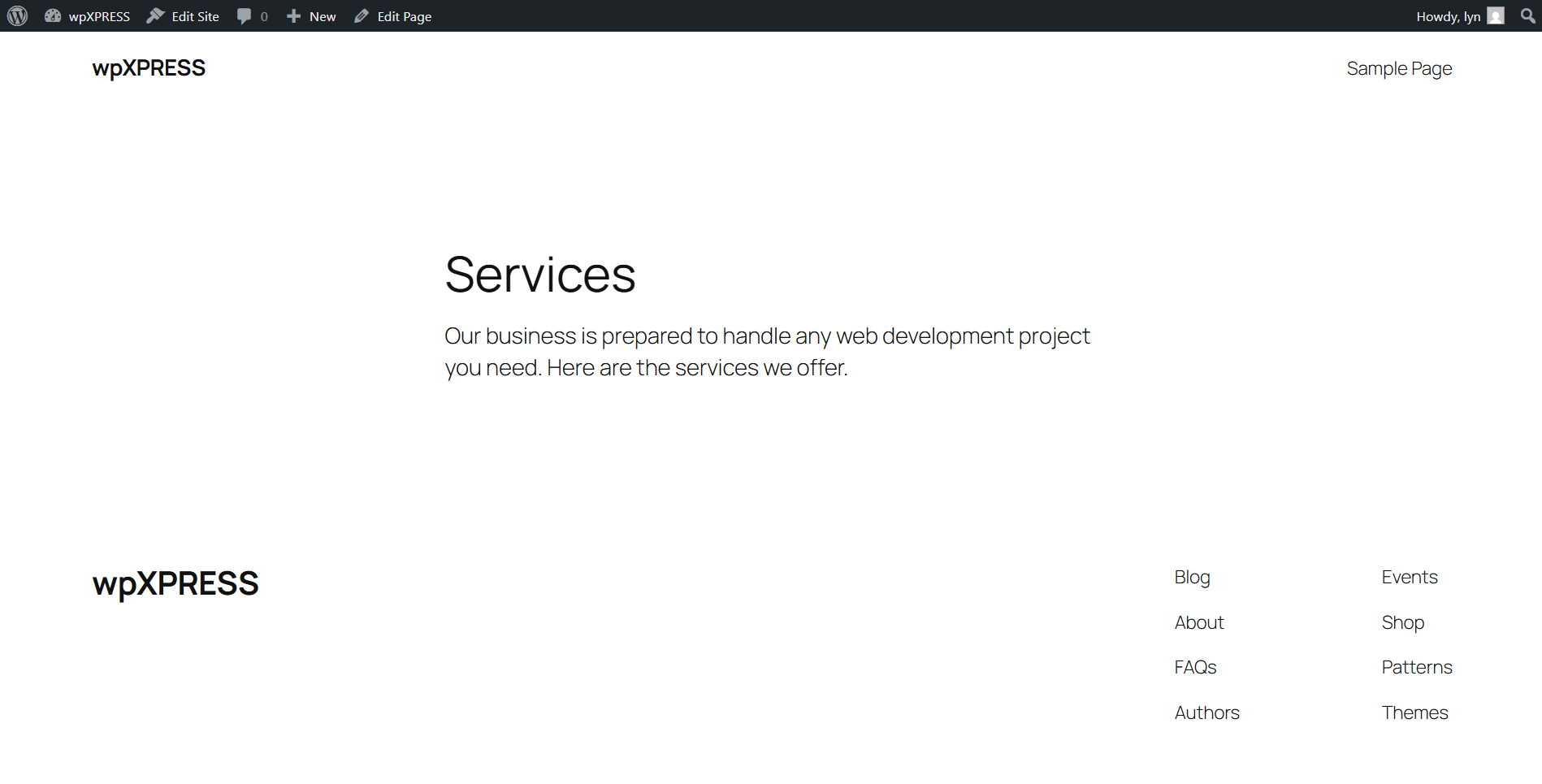Go to the Authors page
This screenshot has height=784, width=1542.
(1206, 713)
